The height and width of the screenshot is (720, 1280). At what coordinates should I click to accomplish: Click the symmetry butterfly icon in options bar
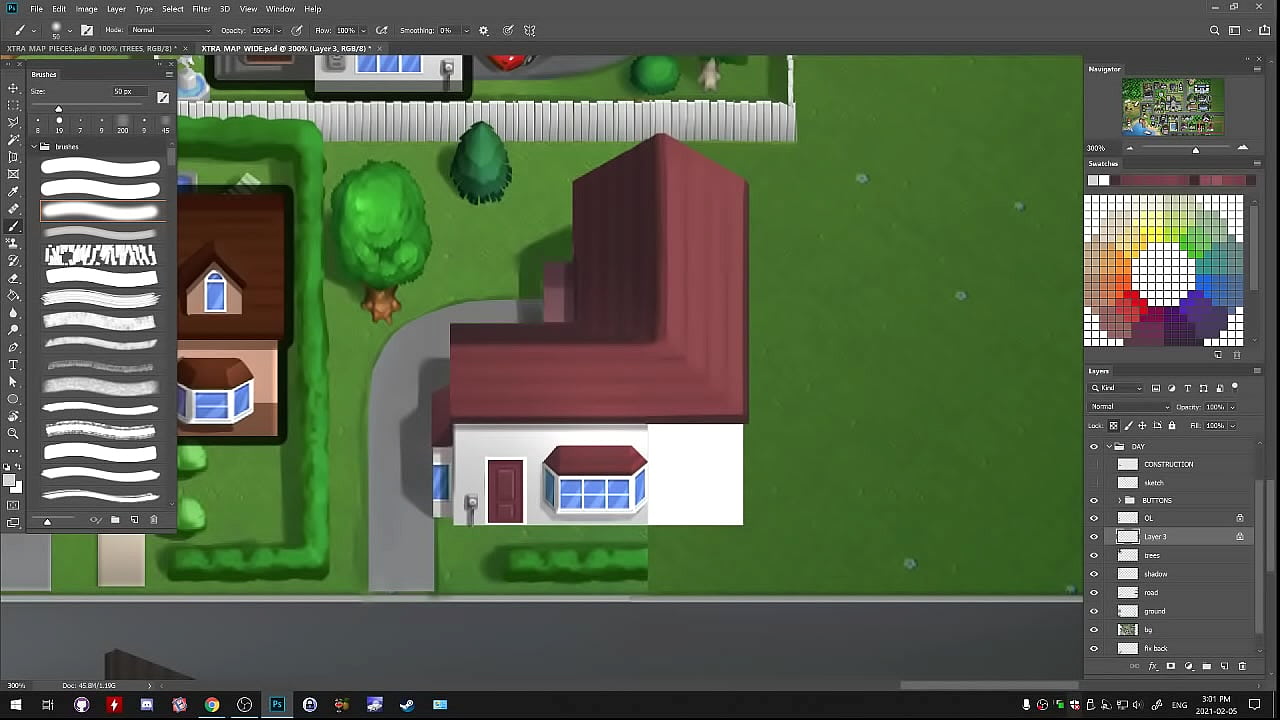pos(530,31)
